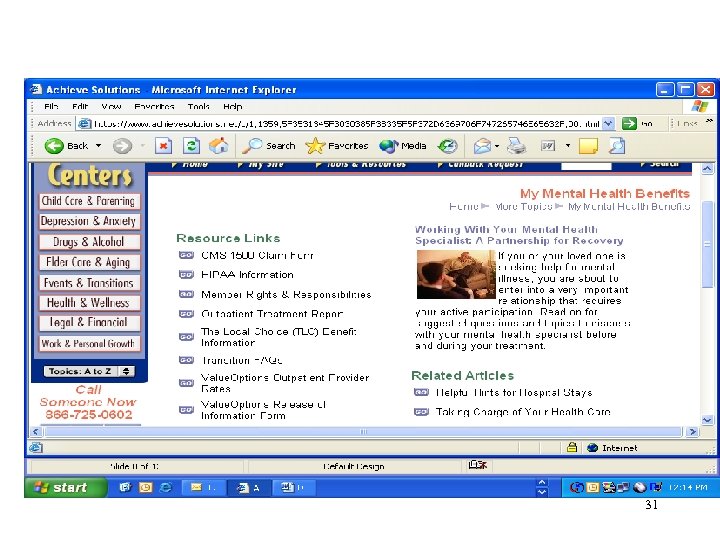
Task: Click the Internet Explorer quick launch icon
Action: click(x=166, y=487)
